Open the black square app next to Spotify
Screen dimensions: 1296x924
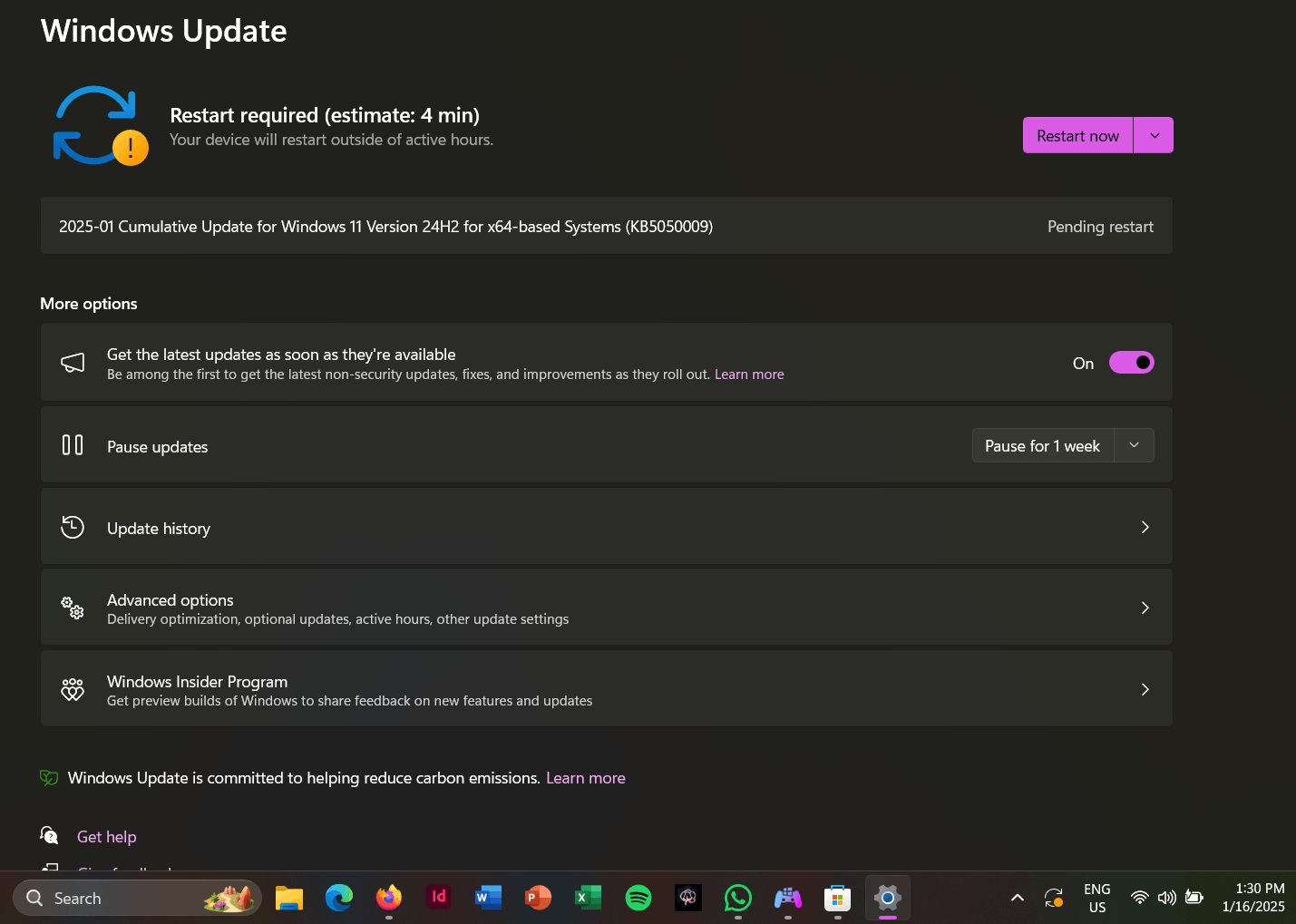tap(688, 898)
